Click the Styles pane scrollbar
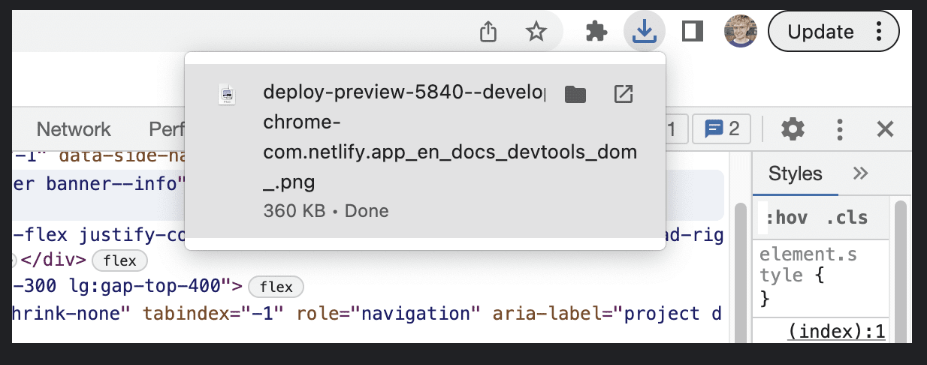This screenshot has height=365, width=927. pos(900,272)
